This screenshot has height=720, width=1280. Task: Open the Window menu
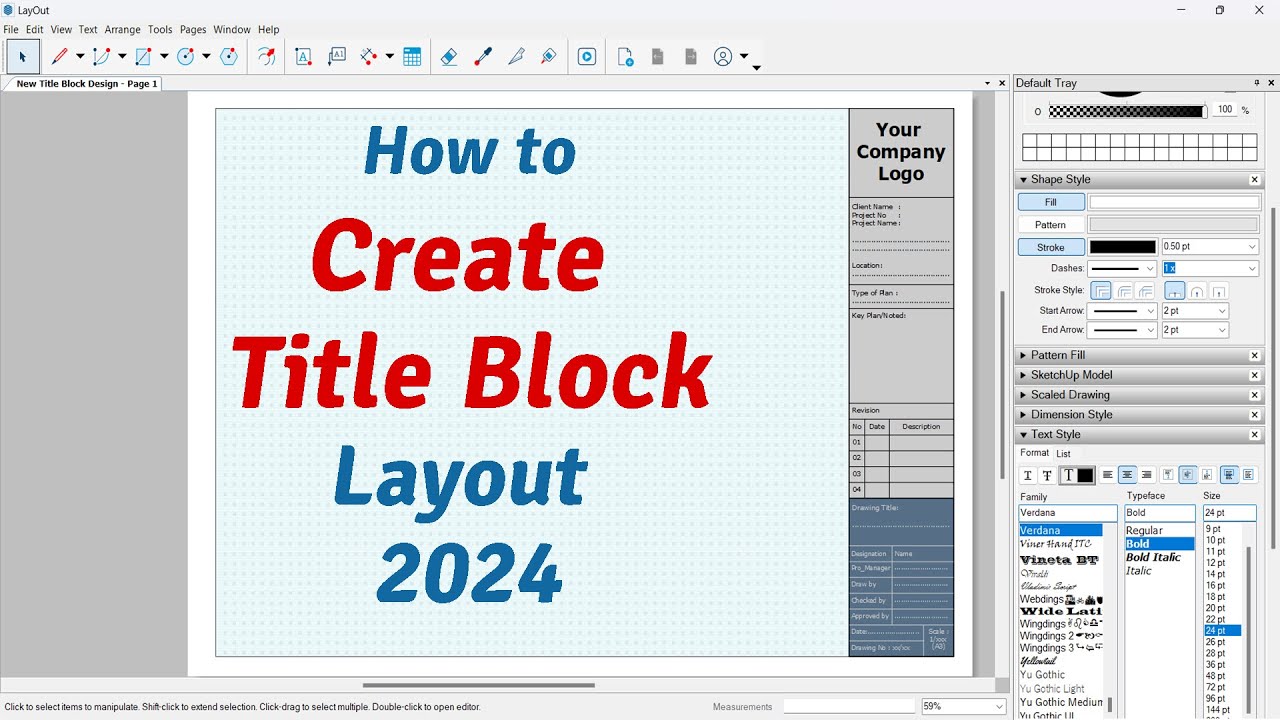pyautogui.click(x=232, y=30)
